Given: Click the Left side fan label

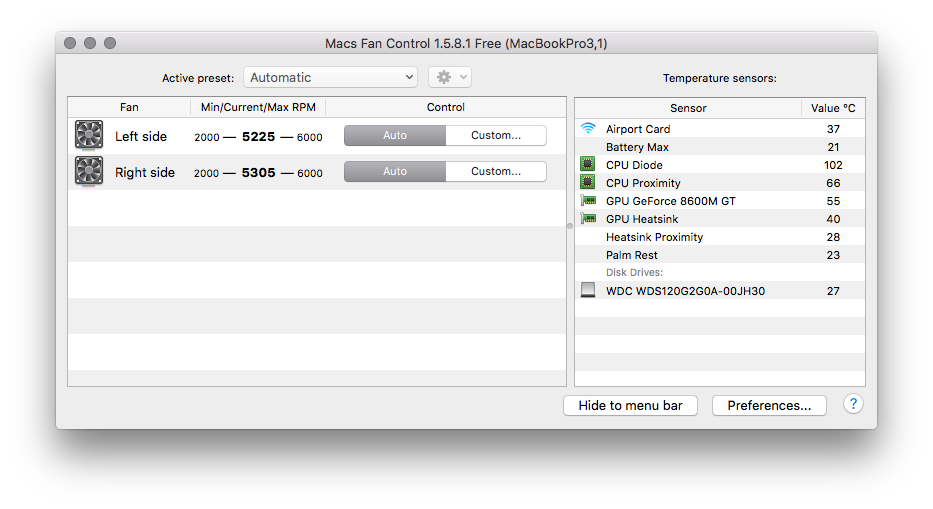Looking at the screenshot, I should click(141, 136).
